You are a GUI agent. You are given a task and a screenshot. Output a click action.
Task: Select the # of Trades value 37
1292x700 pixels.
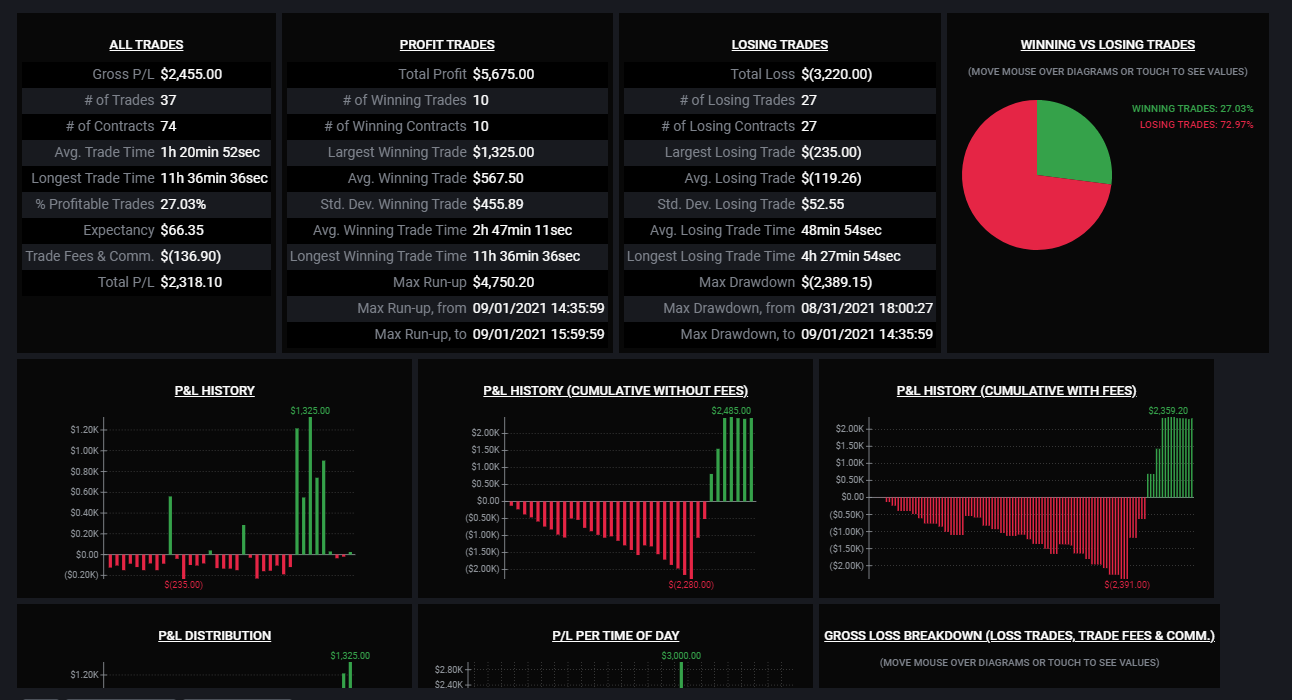(168, 100)
